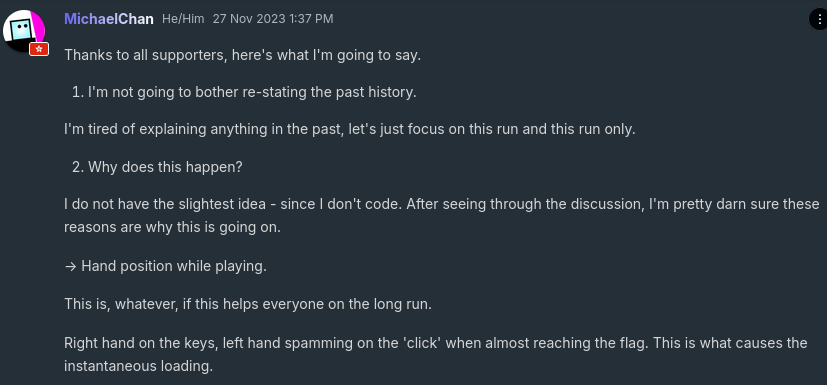
Task: Click the paragraph 'I'm tired of explaining anything'
Action: [x=350, y=129]
